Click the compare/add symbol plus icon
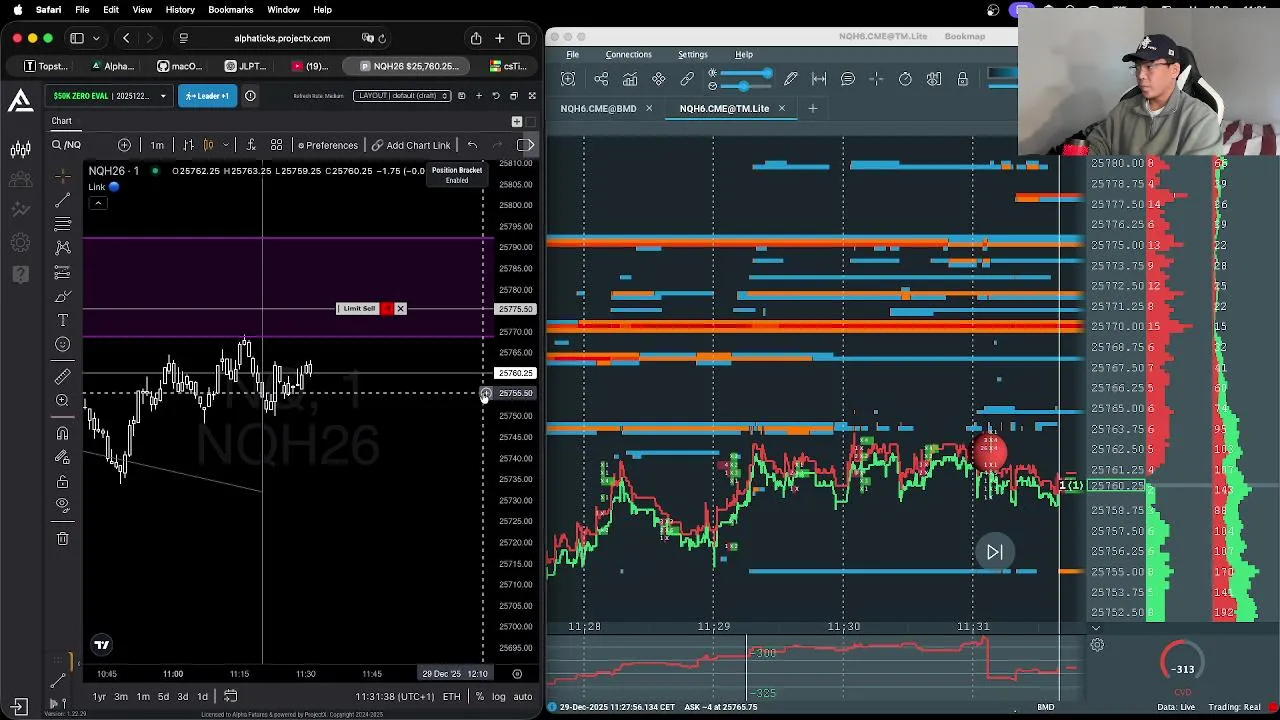The image size is (1280, 720). coord(124,145)
